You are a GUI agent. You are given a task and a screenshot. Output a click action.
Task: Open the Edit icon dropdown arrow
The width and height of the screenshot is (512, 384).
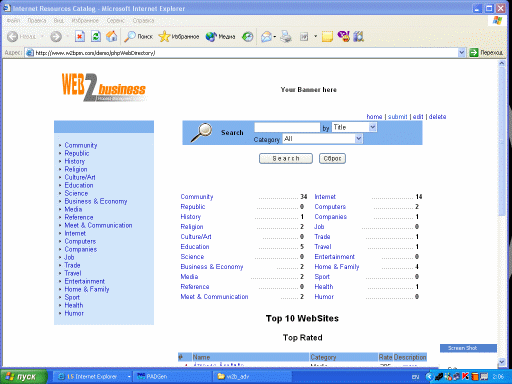click(x=315, y=36)
